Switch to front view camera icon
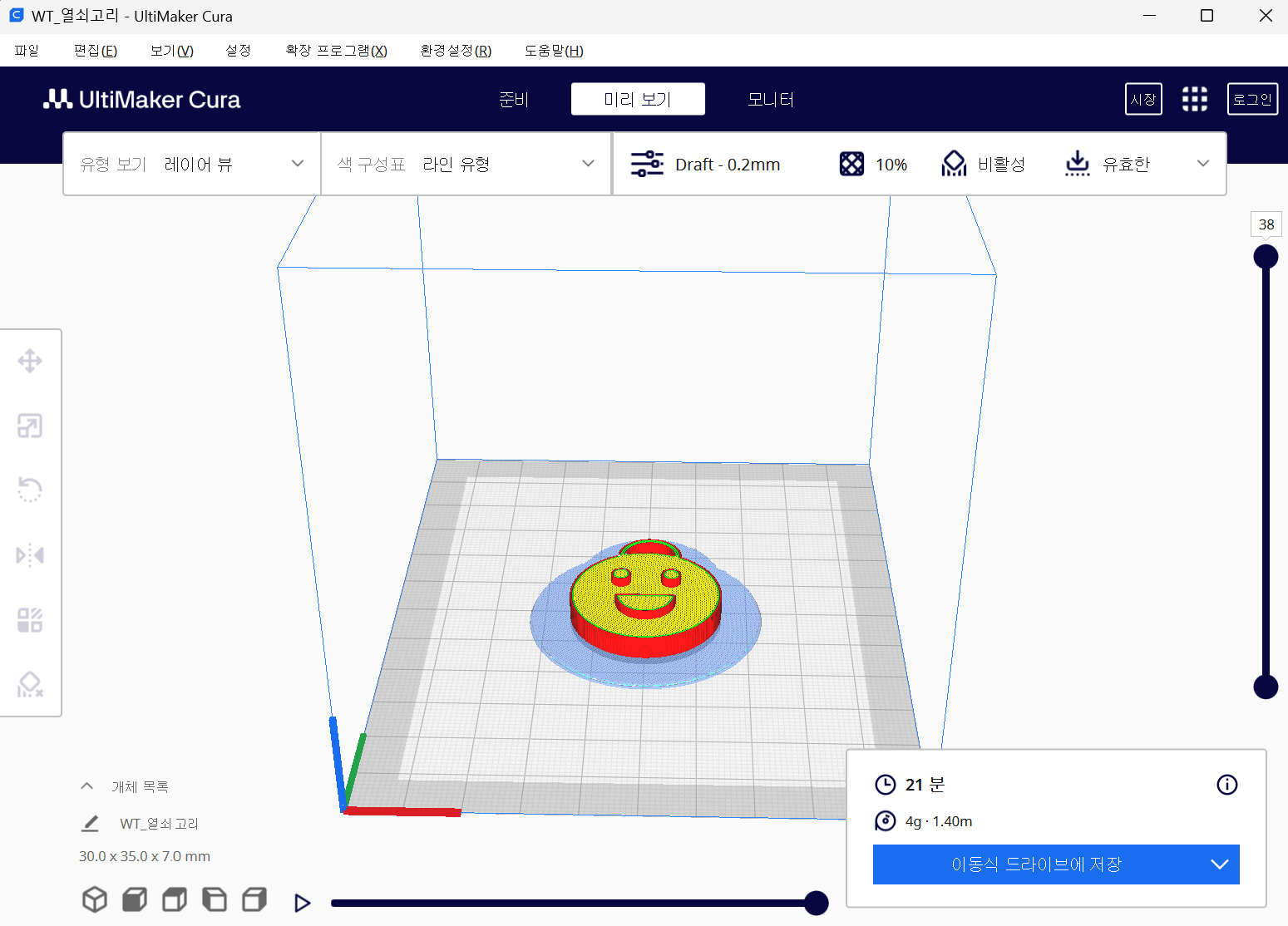This screenshot has width=1288, height=926. pyautogui.click(x=135, y=899)
